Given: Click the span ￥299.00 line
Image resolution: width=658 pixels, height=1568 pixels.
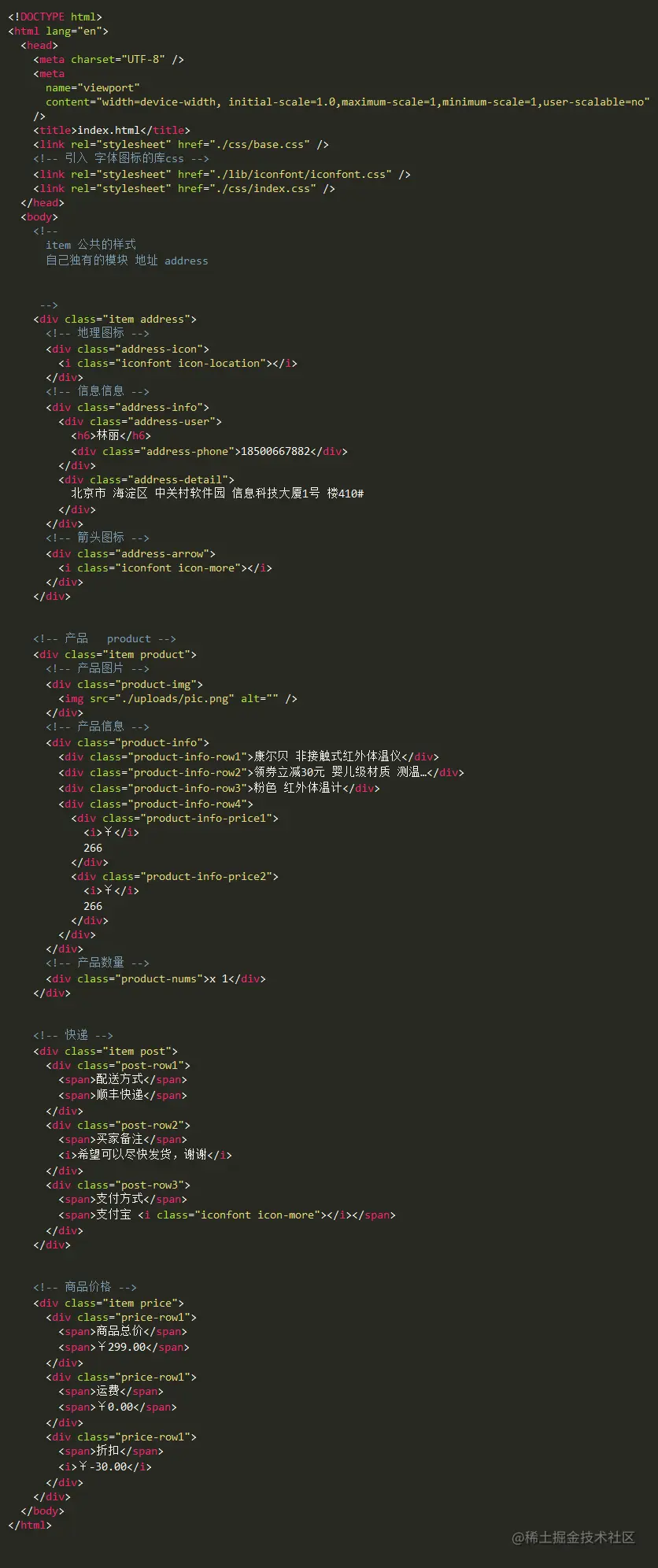Looking at the screenshot, I should (124, 1347).
